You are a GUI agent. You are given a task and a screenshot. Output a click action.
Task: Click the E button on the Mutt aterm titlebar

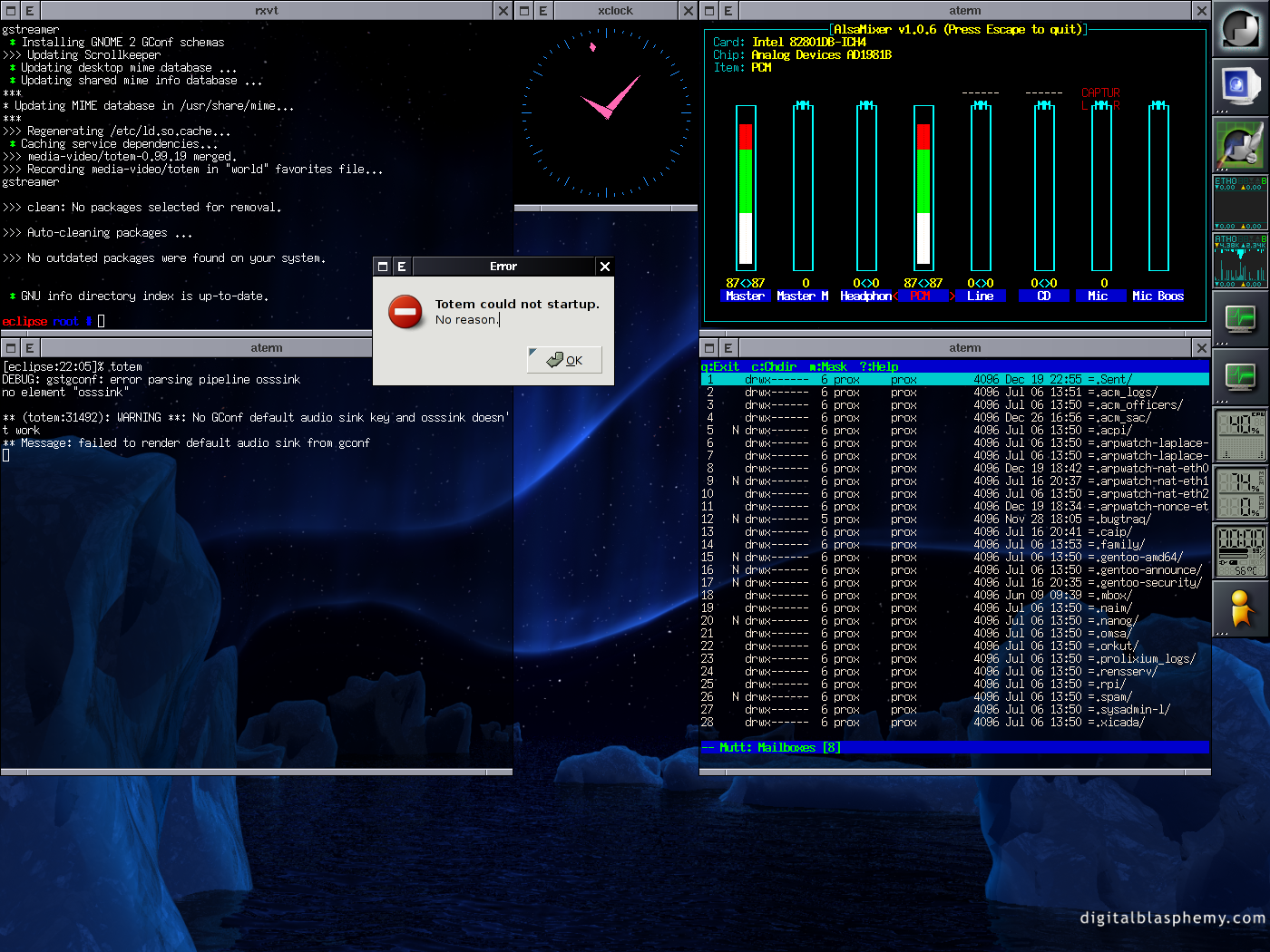[728, 348]
